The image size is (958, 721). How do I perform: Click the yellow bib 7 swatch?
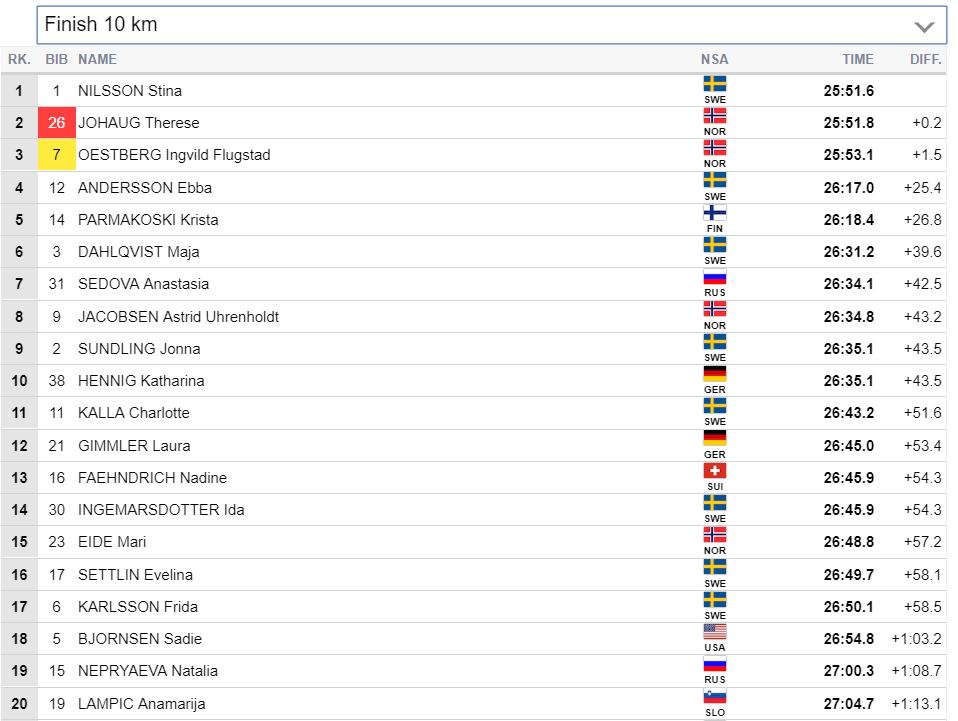coord(57,155)
